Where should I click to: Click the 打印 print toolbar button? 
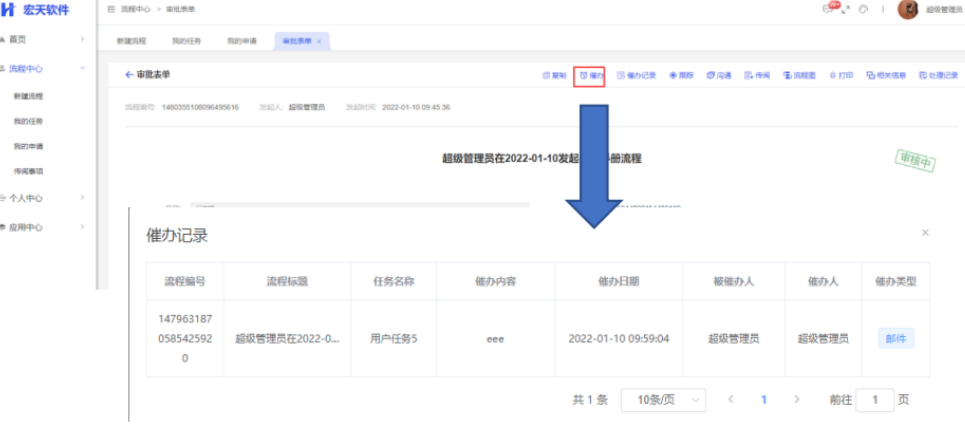(841, 76)
